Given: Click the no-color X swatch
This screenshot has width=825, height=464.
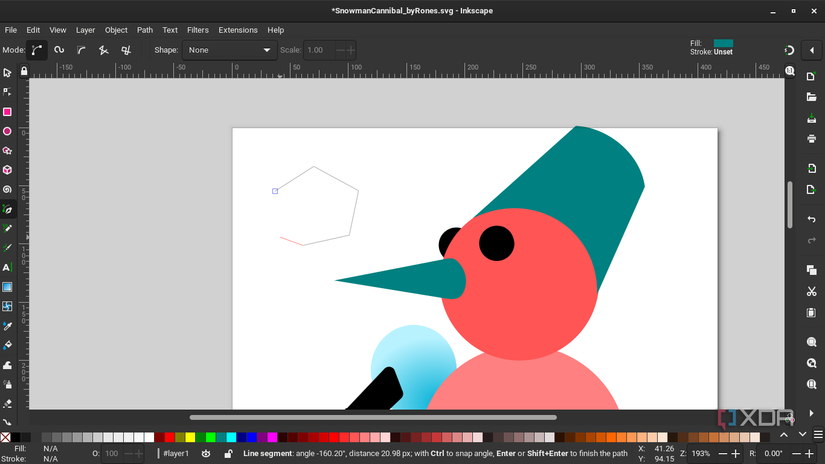Looking at the screenshot, I should pos(5,437).
